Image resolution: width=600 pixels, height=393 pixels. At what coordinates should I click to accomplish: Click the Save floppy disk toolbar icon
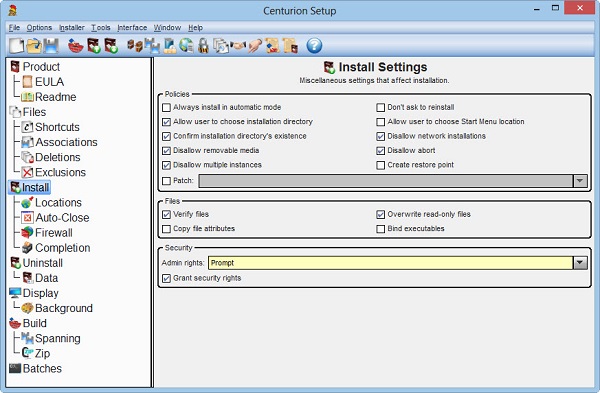click(x=51, y=46)
